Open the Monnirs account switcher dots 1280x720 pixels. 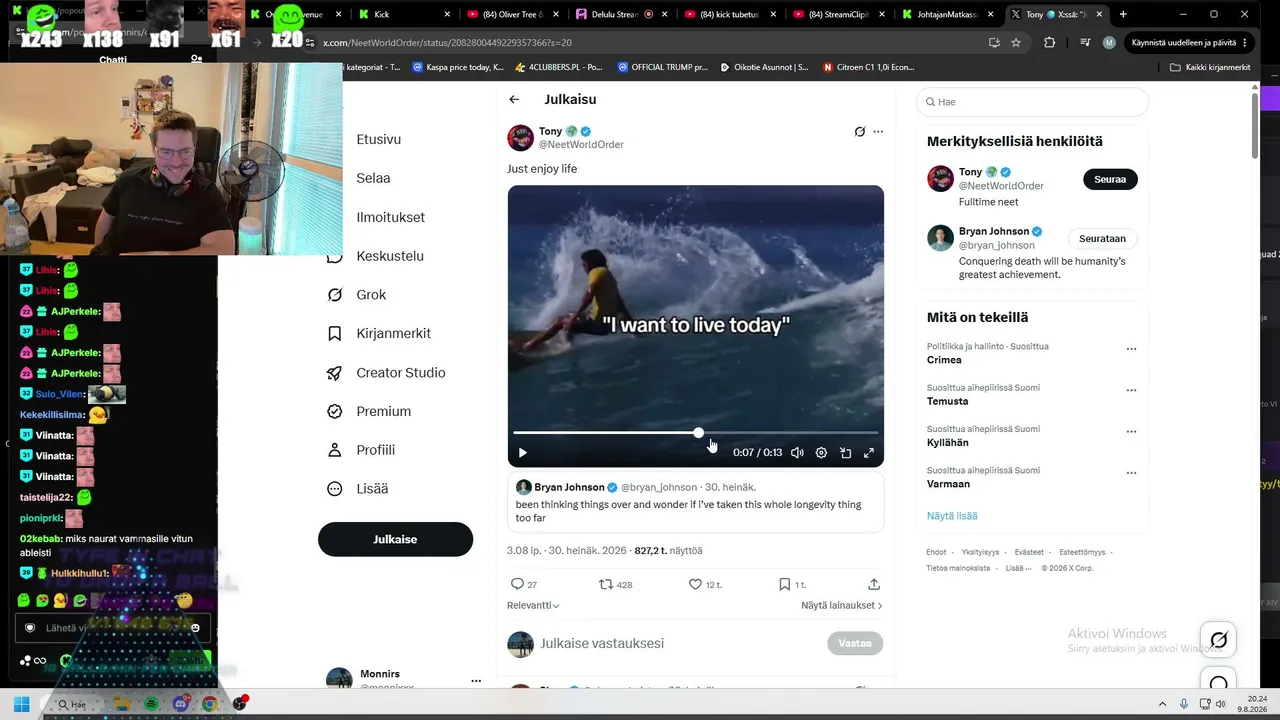pos(476,680)
